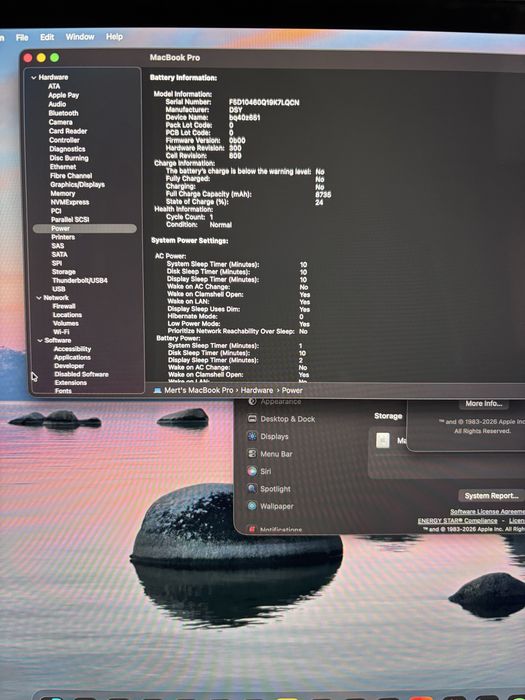Image resolution: width=525 pixels, height=700 pixels.
Task: Select Storage in System Information sidebar
Action: 64,272
